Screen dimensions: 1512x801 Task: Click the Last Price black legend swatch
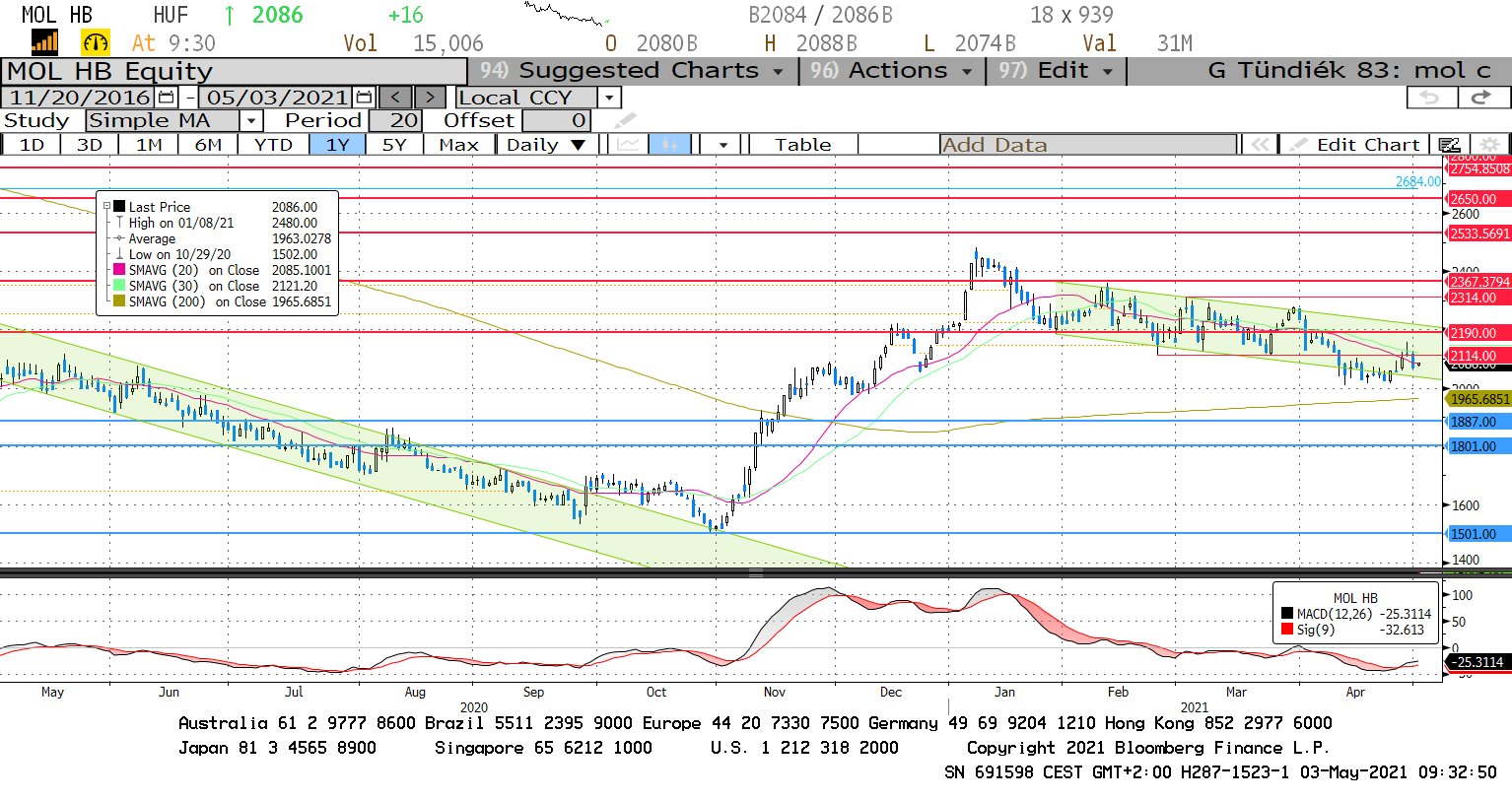(119, 207)
